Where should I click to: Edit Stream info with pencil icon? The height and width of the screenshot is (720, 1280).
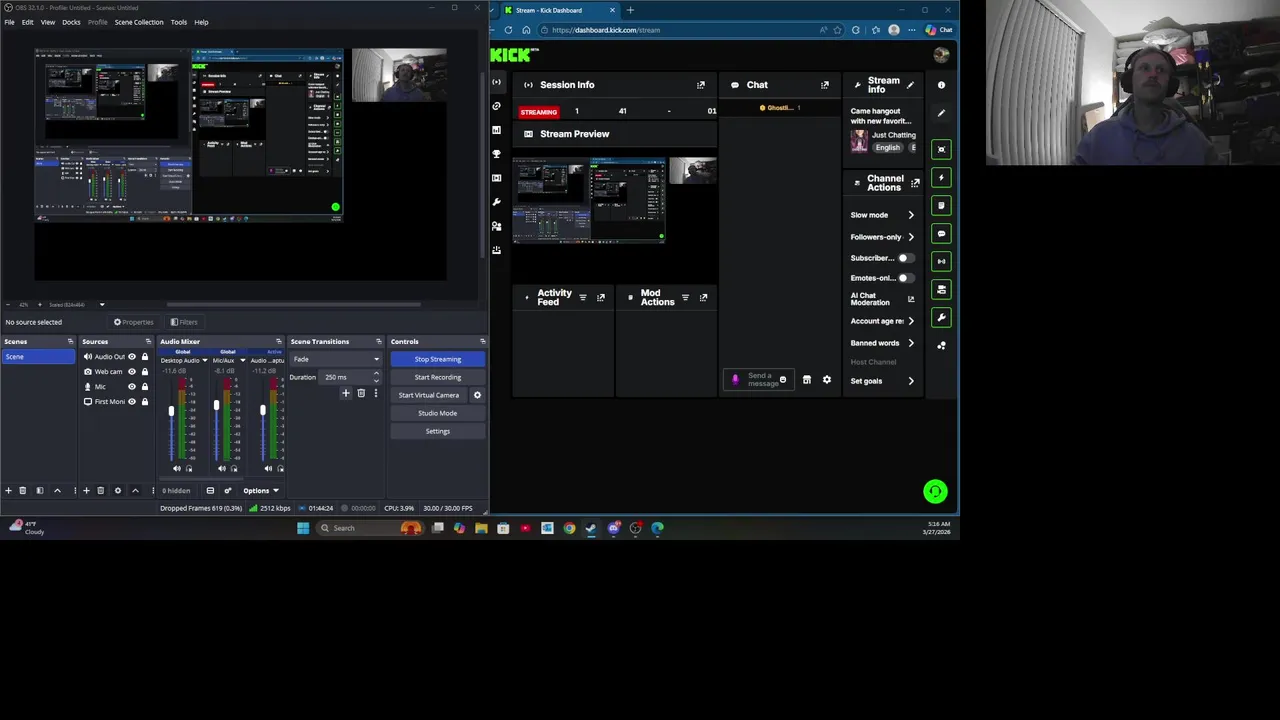pyautogui.click(x=910, y=85)
